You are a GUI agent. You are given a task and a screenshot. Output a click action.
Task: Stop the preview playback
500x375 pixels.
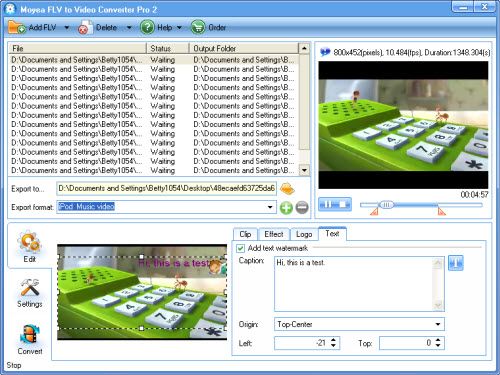[x=343, y=204]
